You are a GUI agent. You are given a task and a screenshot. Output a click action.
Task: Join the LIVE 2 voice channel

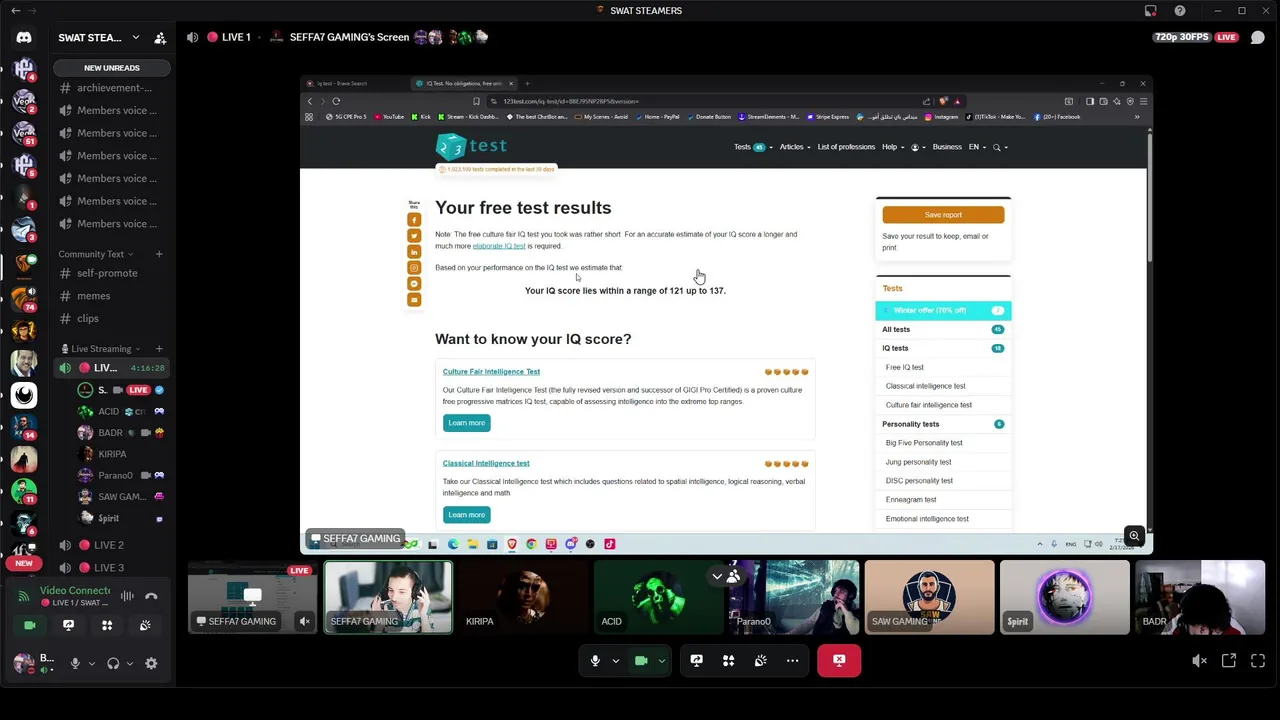point(110,545)
